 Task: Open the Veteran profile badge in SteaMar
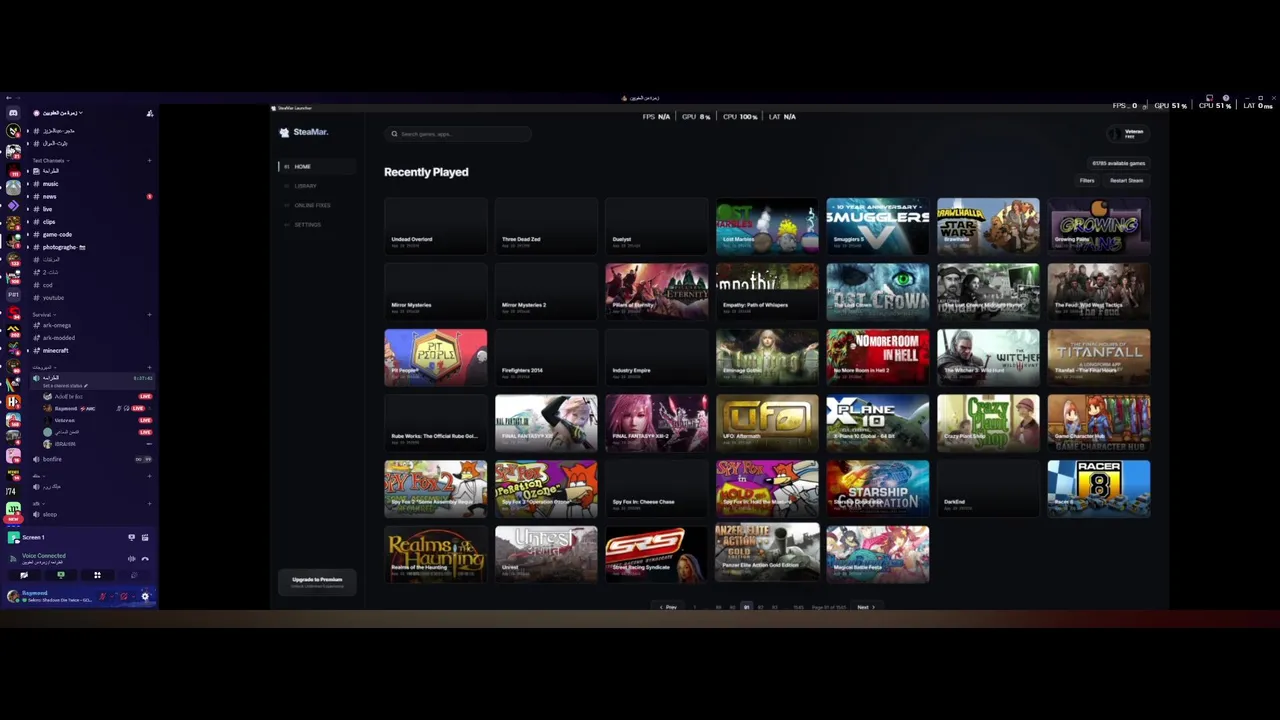pyautogui.click(x=1128, y=133)
